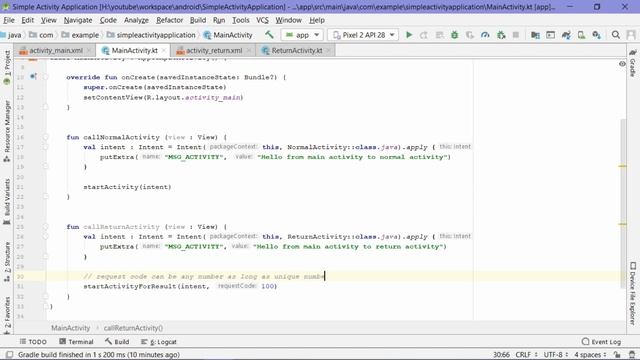This screenshot has height=360, width=640.
Task: Open the app run configuration dropdown
Action: (302, 35)
